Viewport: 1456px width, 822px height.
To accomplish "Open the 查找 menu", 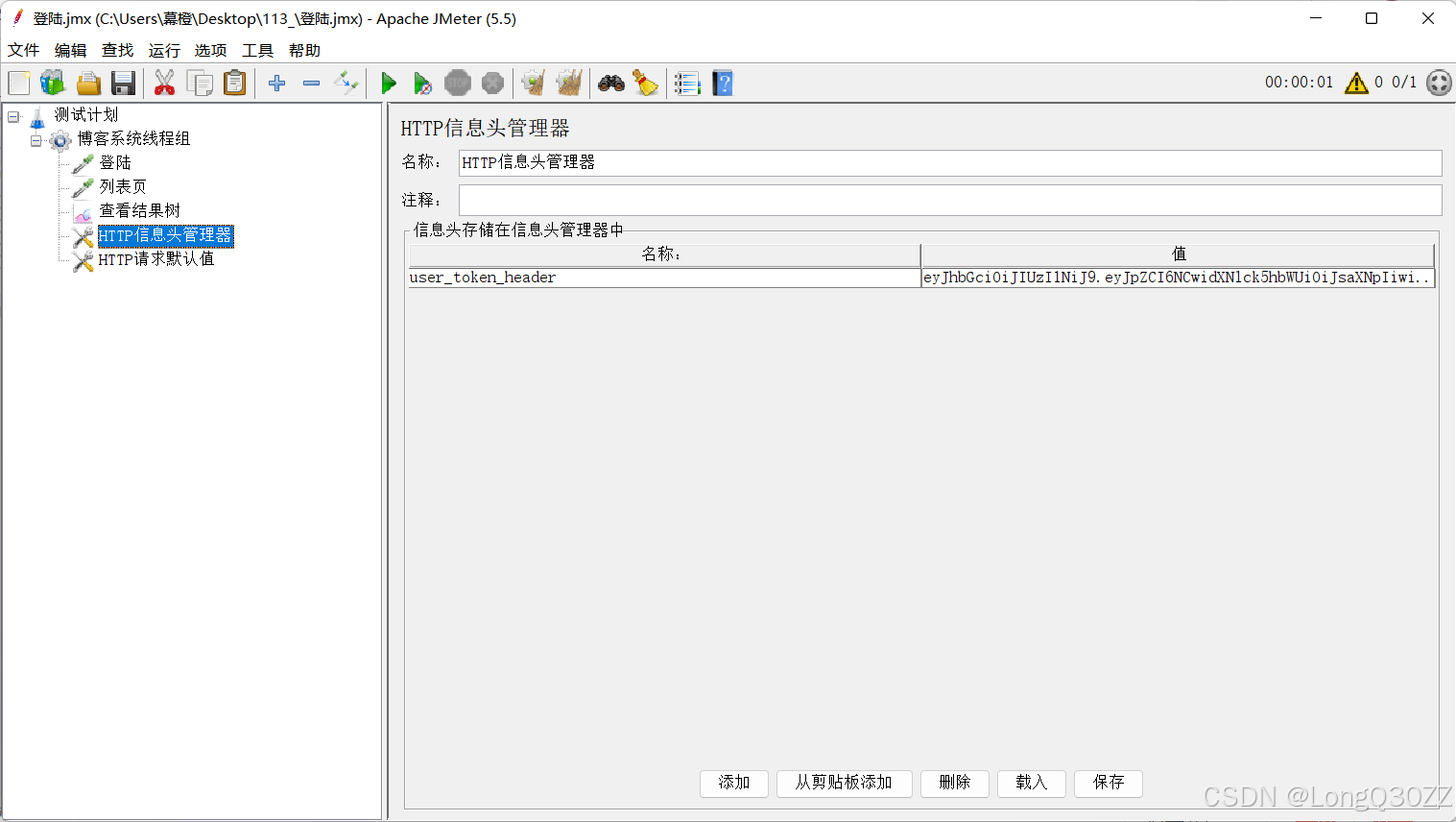I will [x=118, y=50].
